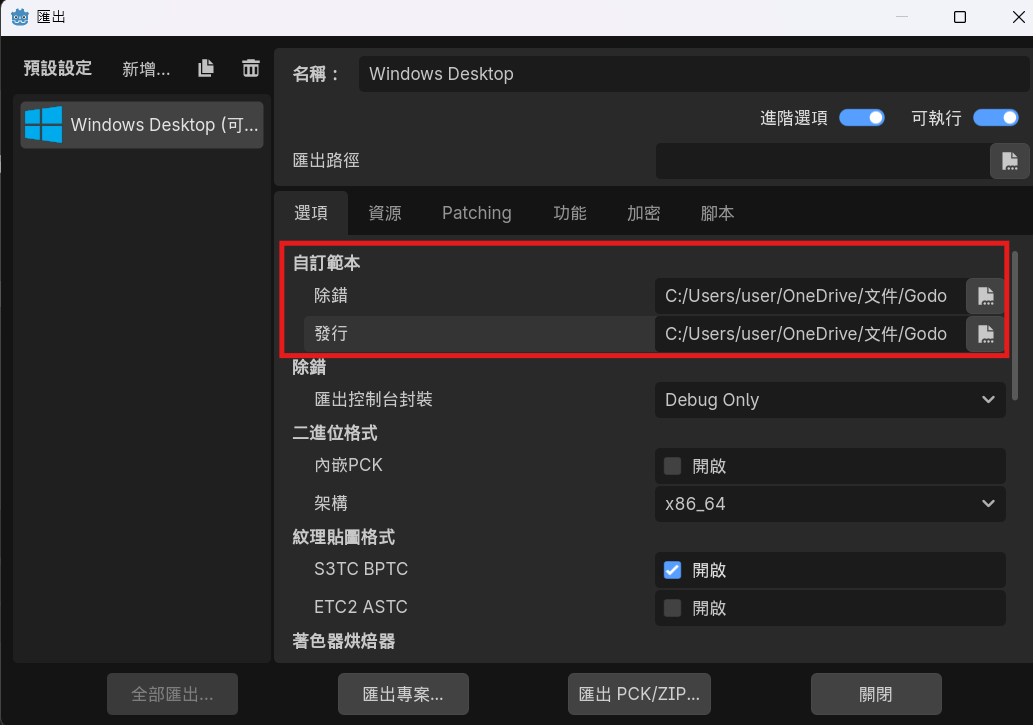This screenshot has width=1033, height=725.
Task: Maximize the export dialog window
Action: pos(960,17)
